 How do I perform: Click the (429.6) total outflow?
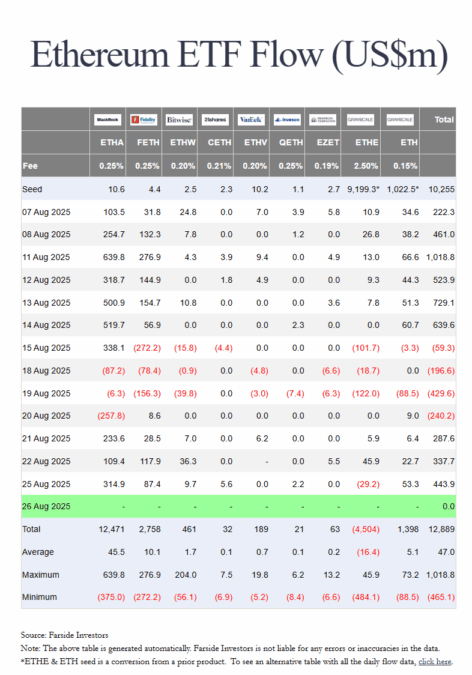pos(441,394)
